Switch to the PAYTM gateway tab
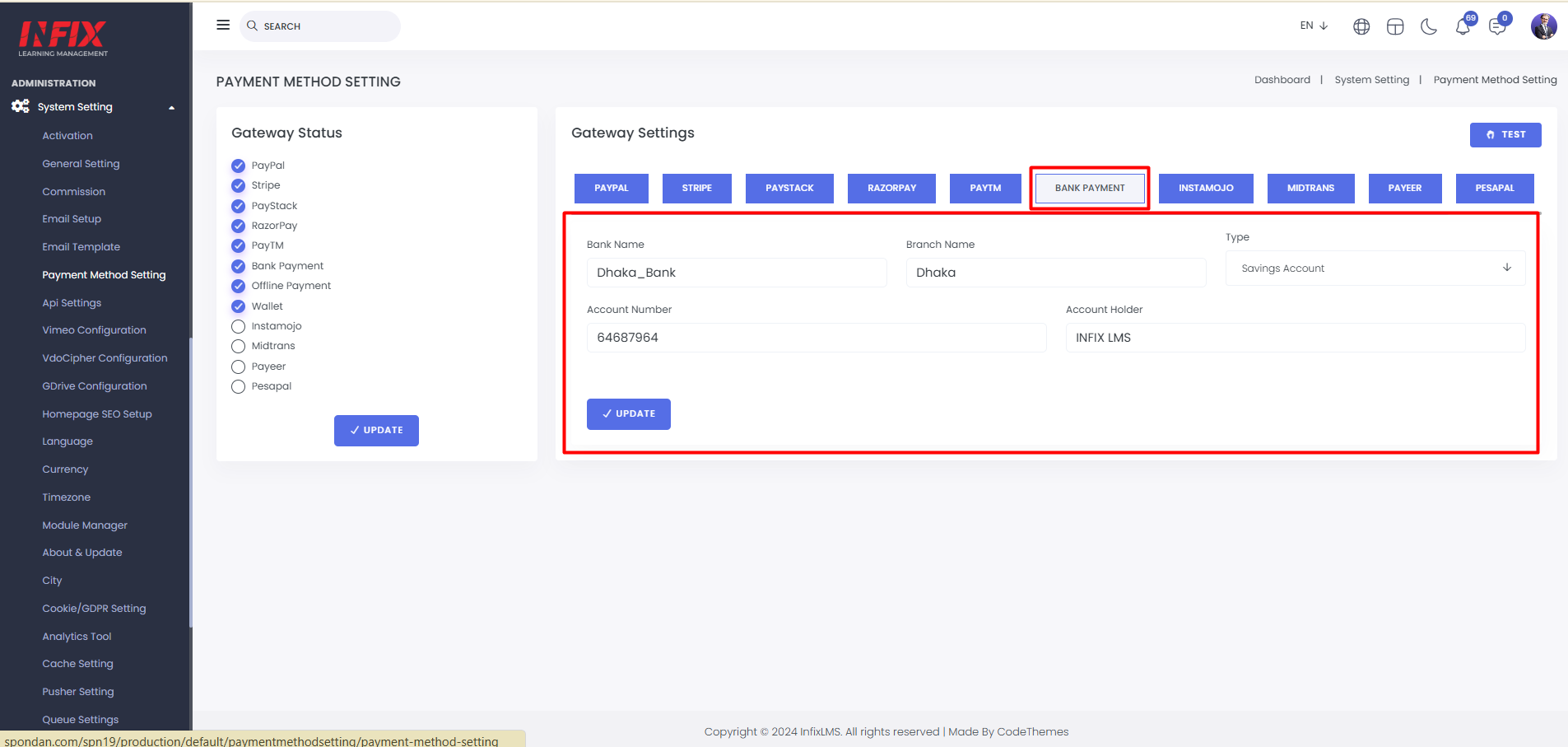The width and height of the screenshot is (1568, 747). [985, 188]
